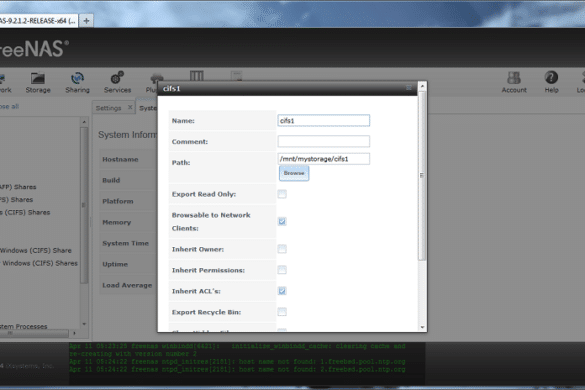Open the Account toolbar icon
Screen dimensions: 585x390
(514, 82)
